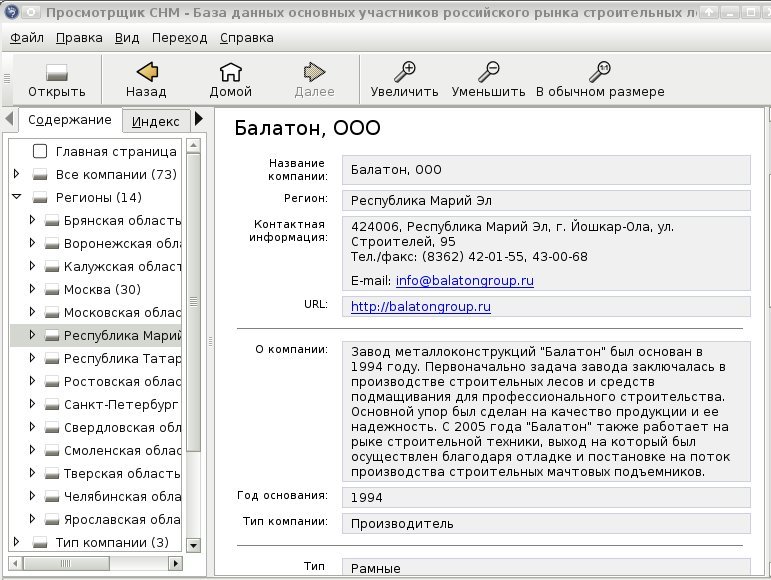Click the Тип value Рамные

546,567
